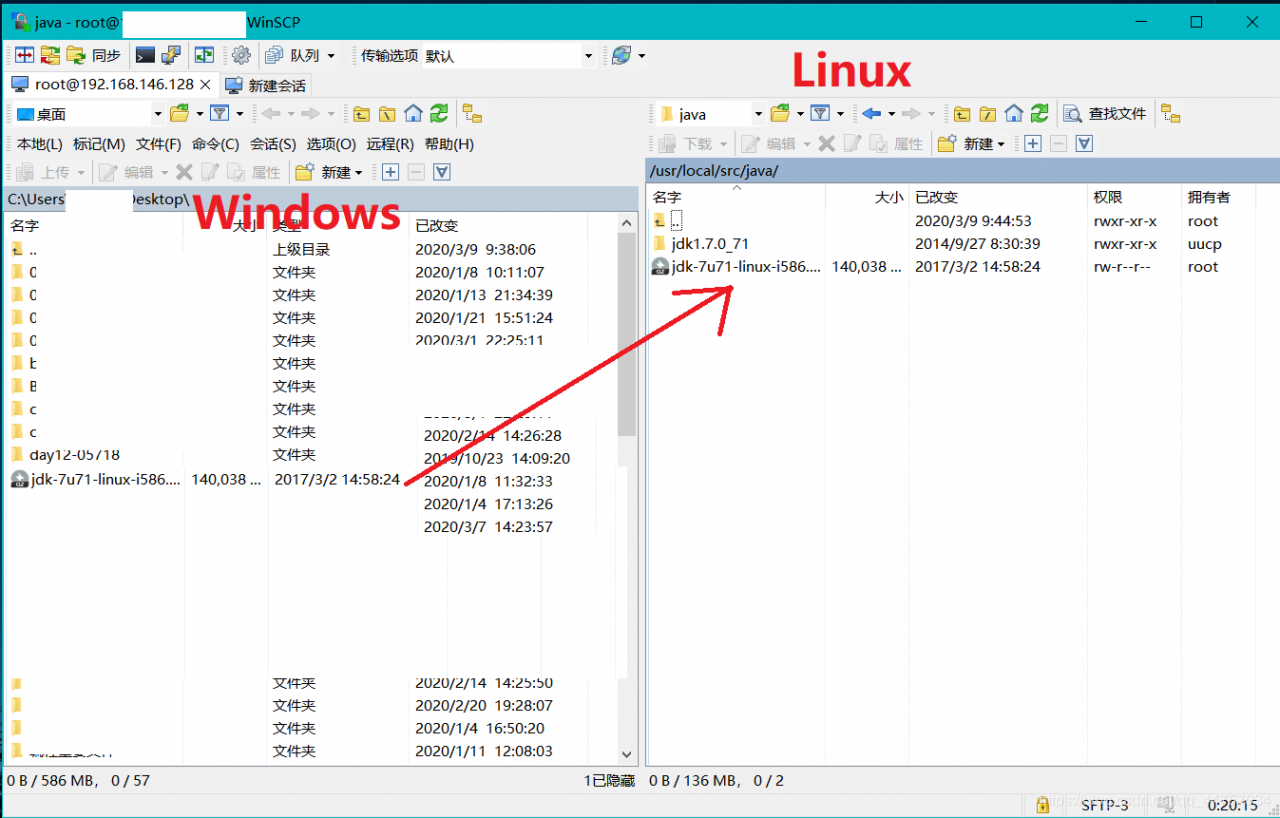Click the remote panel open-directory folder icon
The height and width of the screenshot is (818, 1280).
pos(780,114)
